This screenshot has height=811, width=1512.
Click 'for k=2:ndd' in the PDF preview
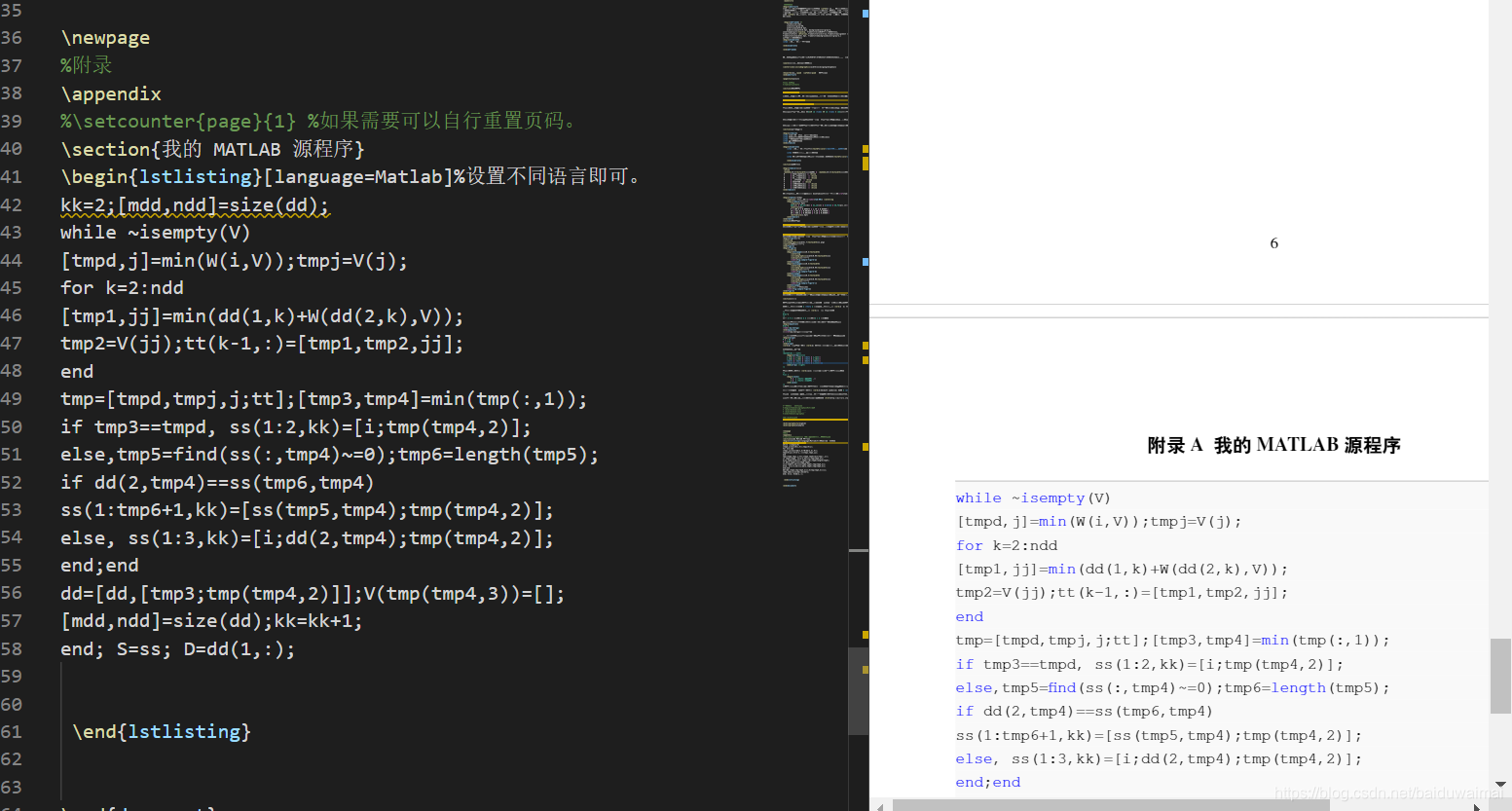[1006, 545]
